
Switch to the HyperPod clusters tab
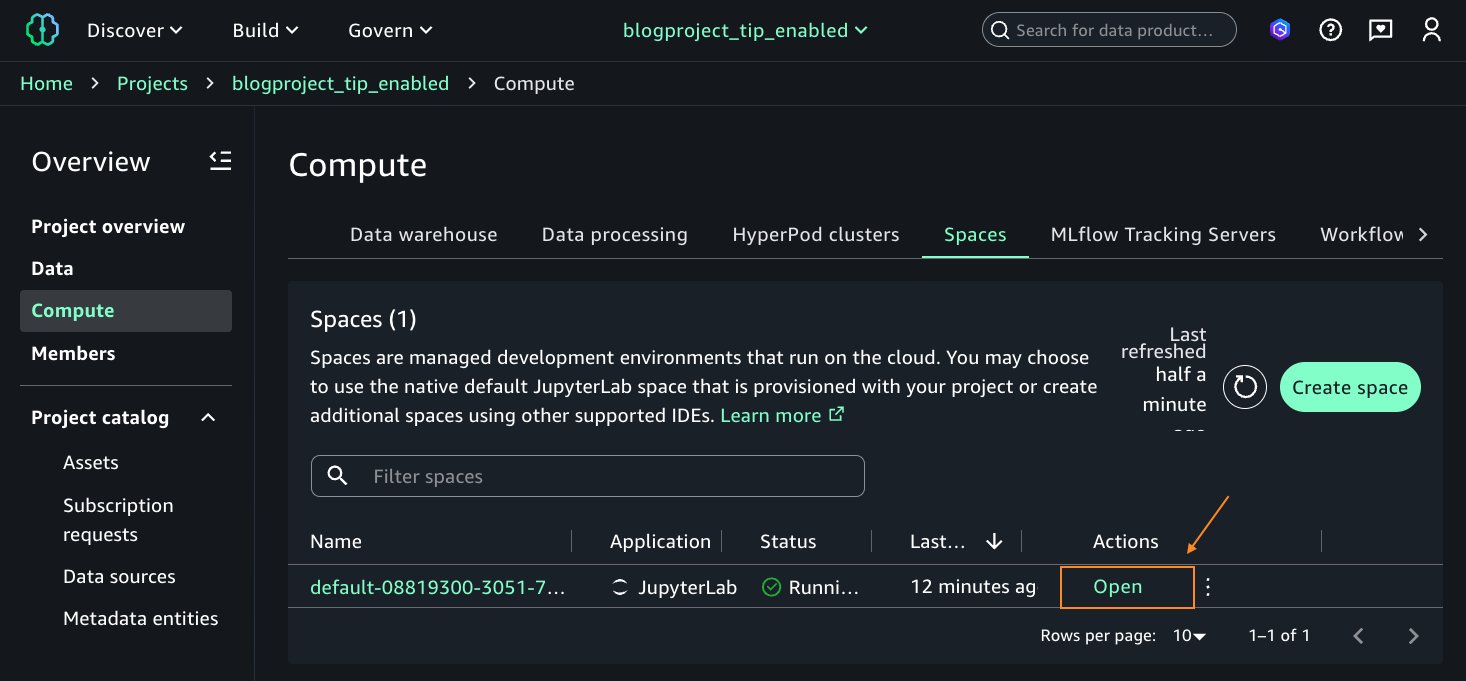pyautogui.click(x=815, y=235)
